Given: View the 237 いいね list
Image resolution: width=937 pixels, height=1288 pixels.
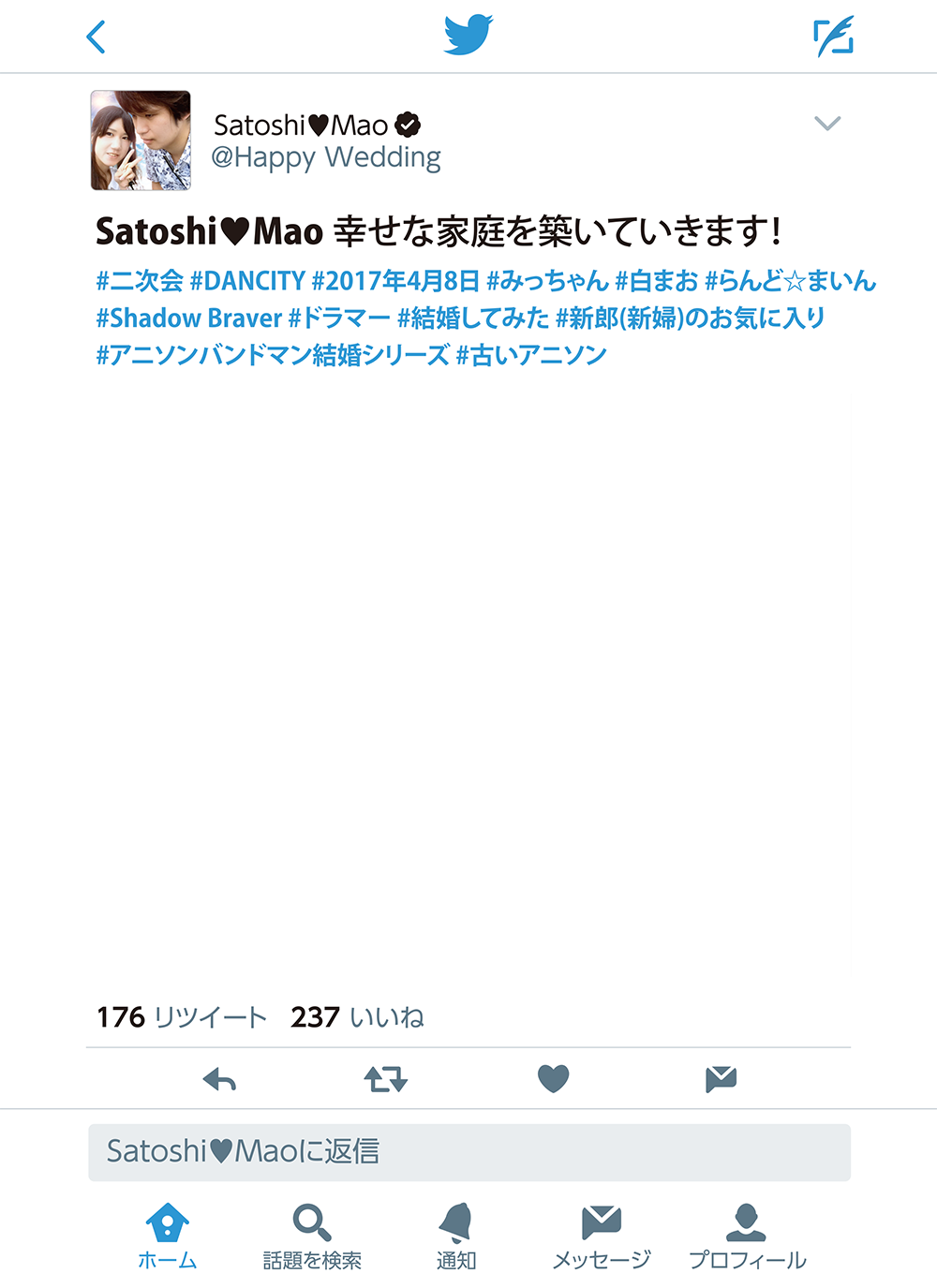Looking at the screenshot, I should click(357, 1016).
